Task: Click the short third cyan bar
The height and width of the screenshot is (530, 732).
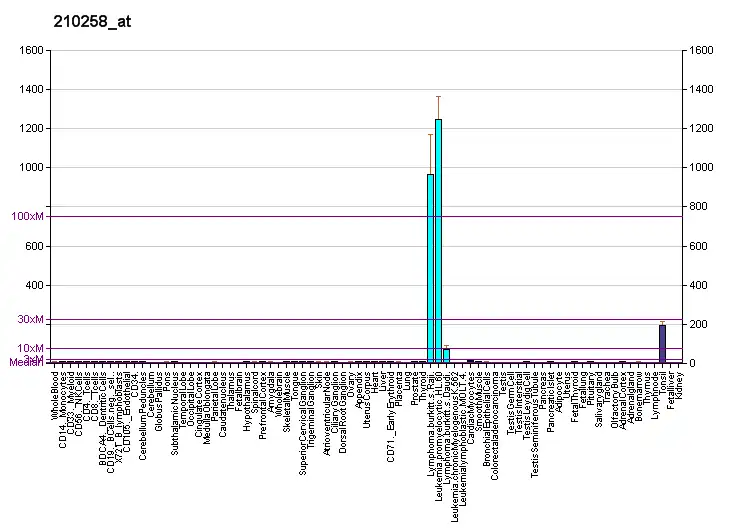Action: pyautogui.click(x=446, y=355)
